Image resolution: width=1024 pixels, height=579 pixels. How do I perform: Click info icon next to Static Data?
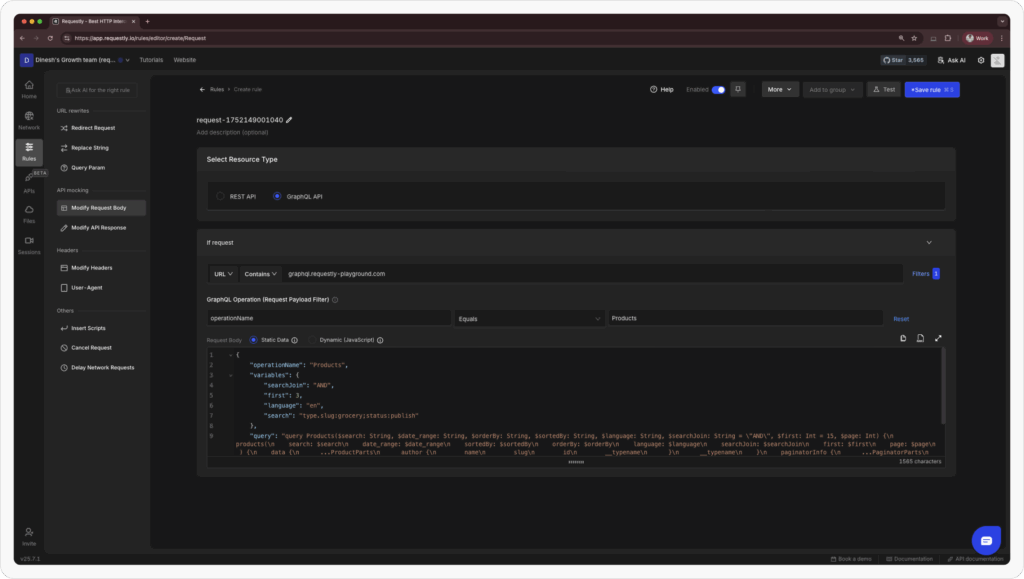[295, 340]
